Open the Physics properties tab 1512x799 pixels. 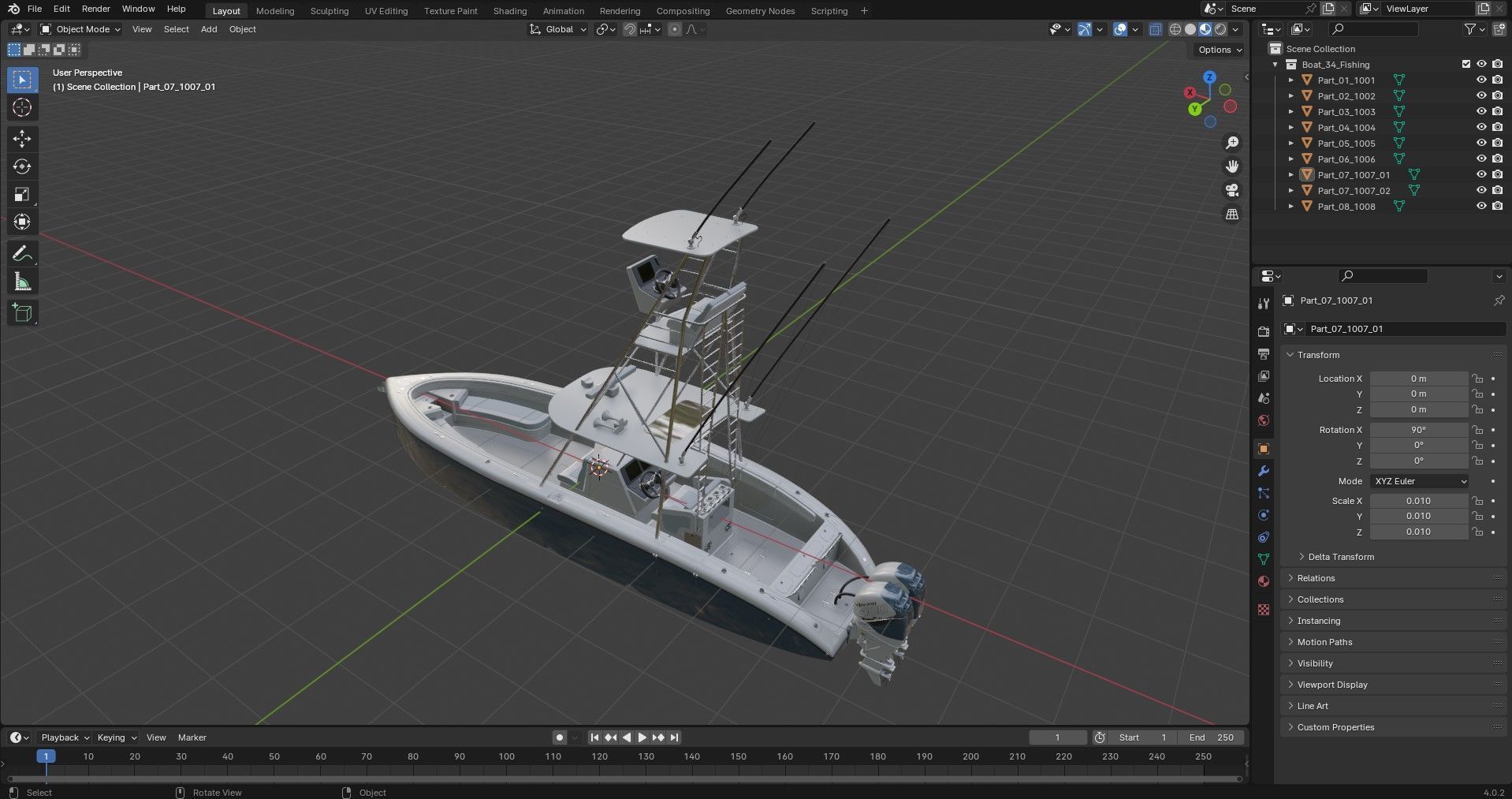point(1264,515)
